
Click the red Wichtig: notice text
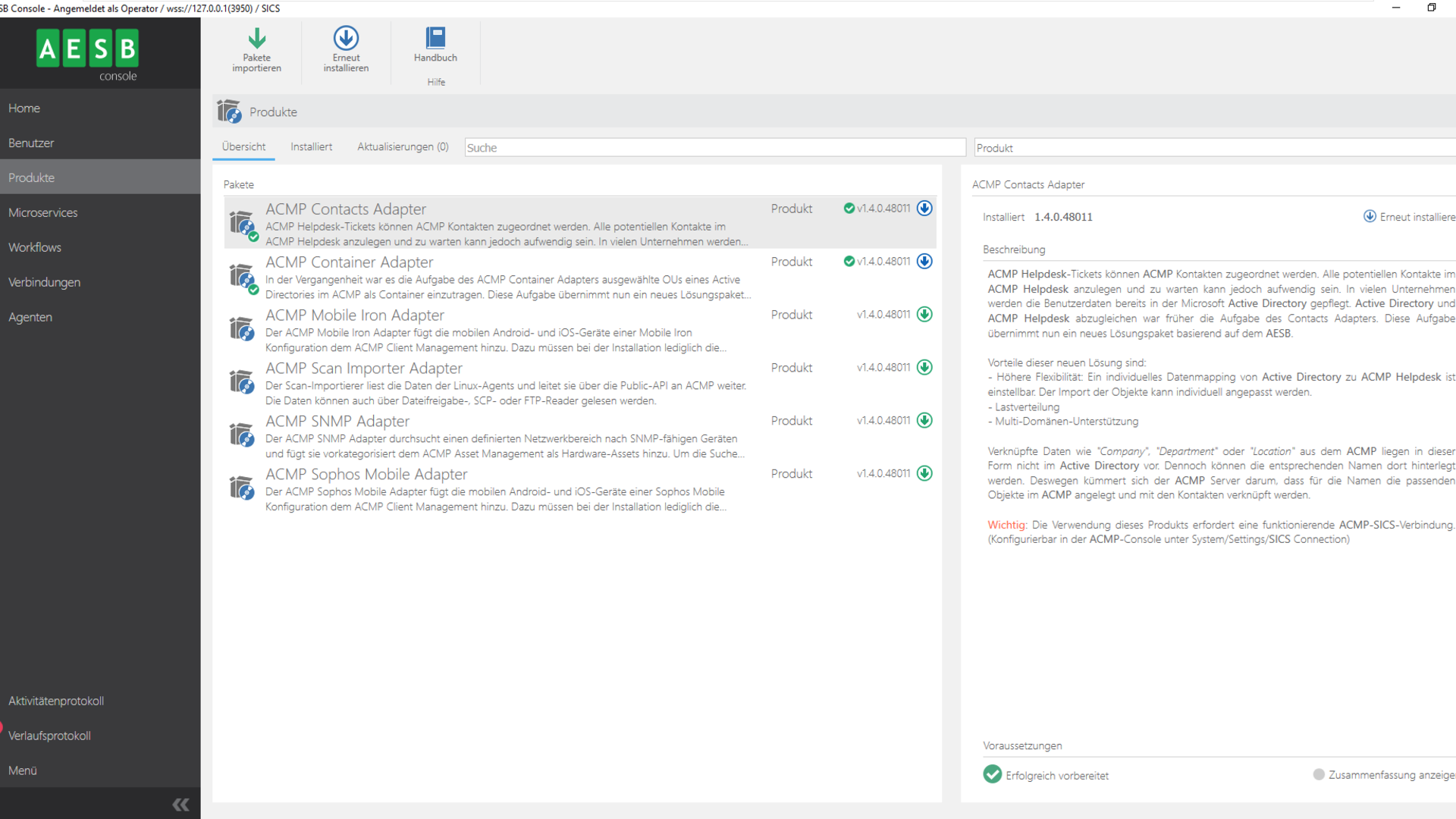[1007, 525]
